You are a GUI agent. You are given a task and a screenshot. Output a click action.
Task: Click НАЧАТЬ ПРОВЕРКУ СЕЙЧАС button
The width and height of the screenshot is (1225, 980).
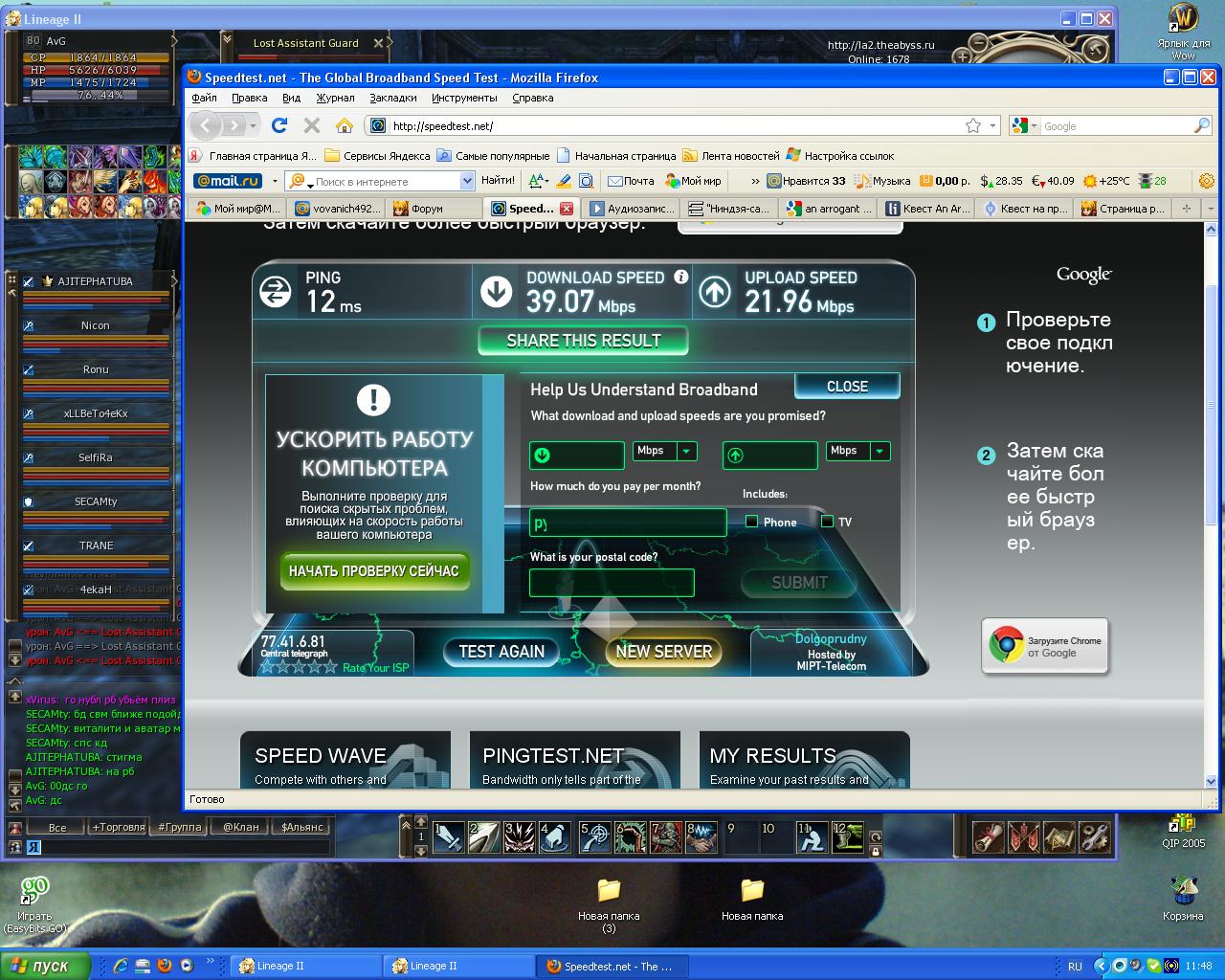[x=374, y=571]
